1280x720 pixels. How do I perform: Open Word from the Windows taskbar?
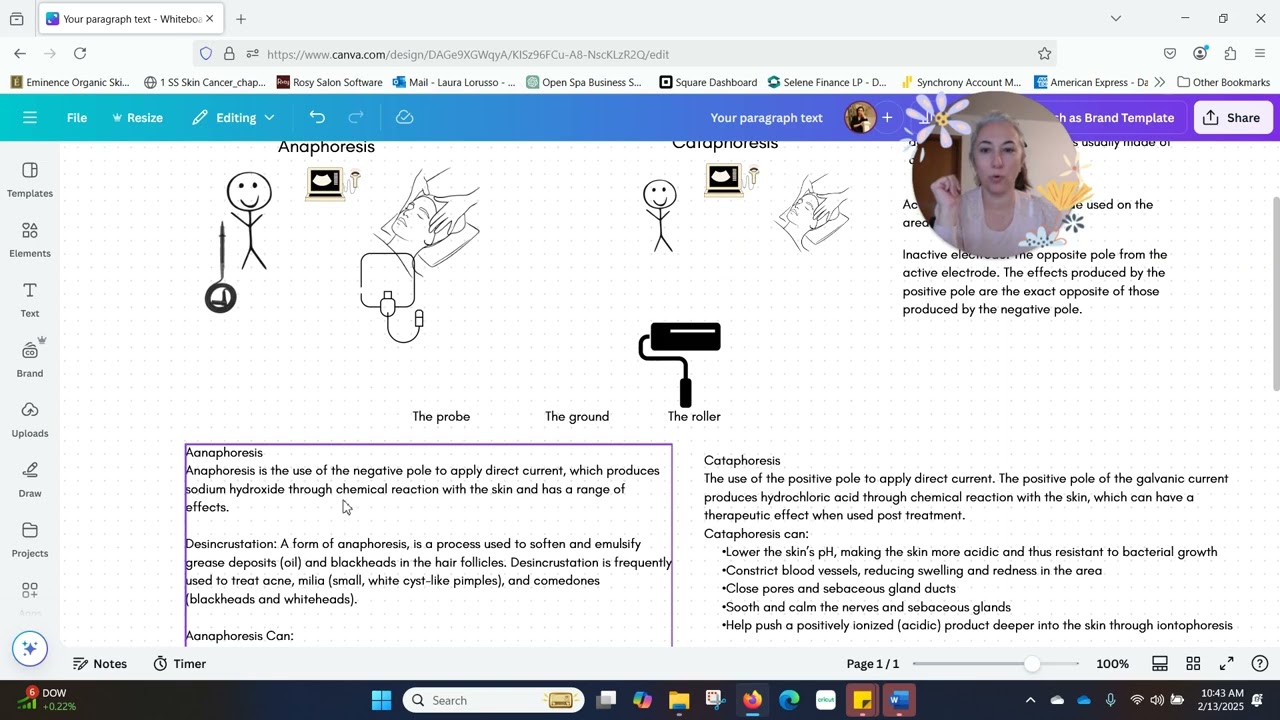pyautogui.click(x=899, y=700)
